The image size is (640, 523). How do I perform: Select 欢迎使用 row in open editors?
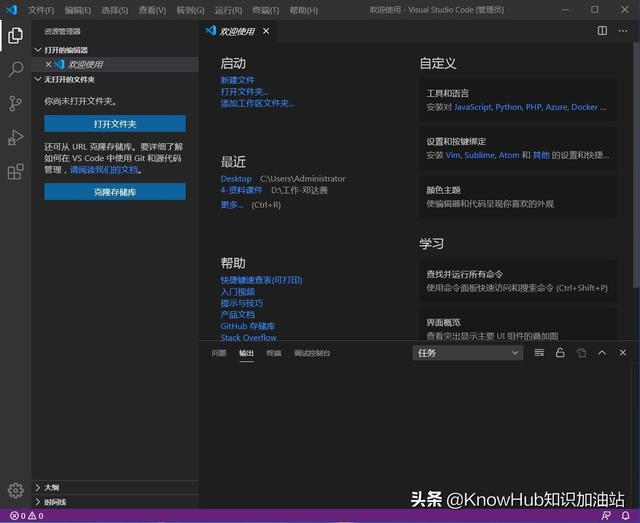(116, 64)
